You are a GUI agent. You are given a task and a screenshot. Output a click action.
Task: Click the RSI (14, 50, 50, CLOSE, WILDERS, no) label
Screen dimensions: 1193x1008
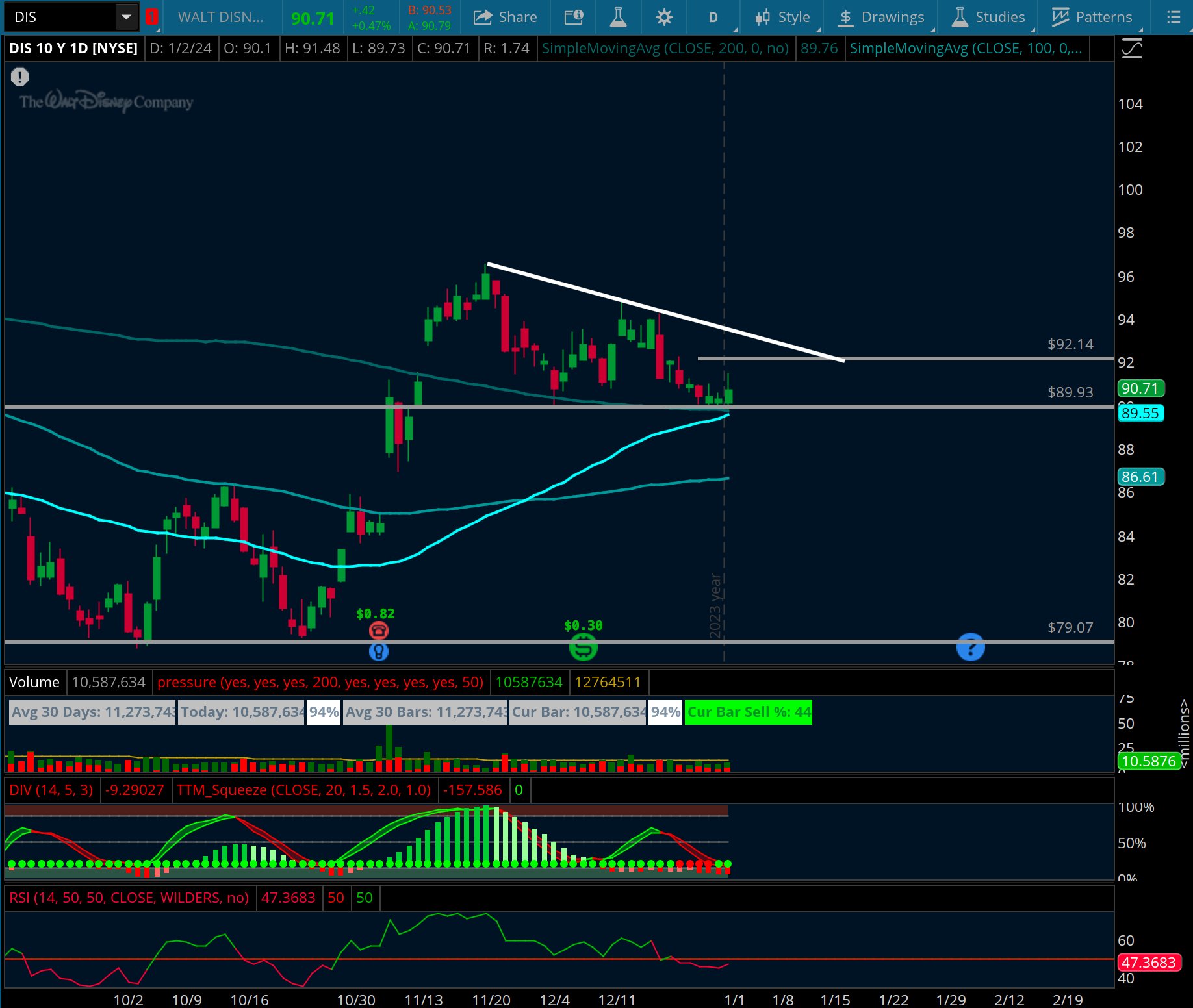click(129, 898)
